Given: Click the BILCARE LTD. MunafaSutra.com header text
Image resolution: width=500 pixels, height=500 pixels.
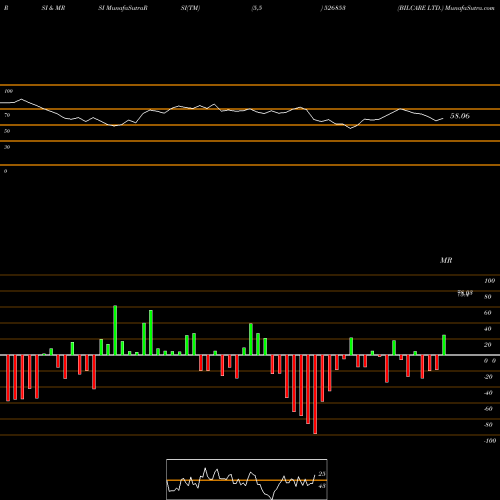Looking at the screenshot, I should click(x=446, y=8).
